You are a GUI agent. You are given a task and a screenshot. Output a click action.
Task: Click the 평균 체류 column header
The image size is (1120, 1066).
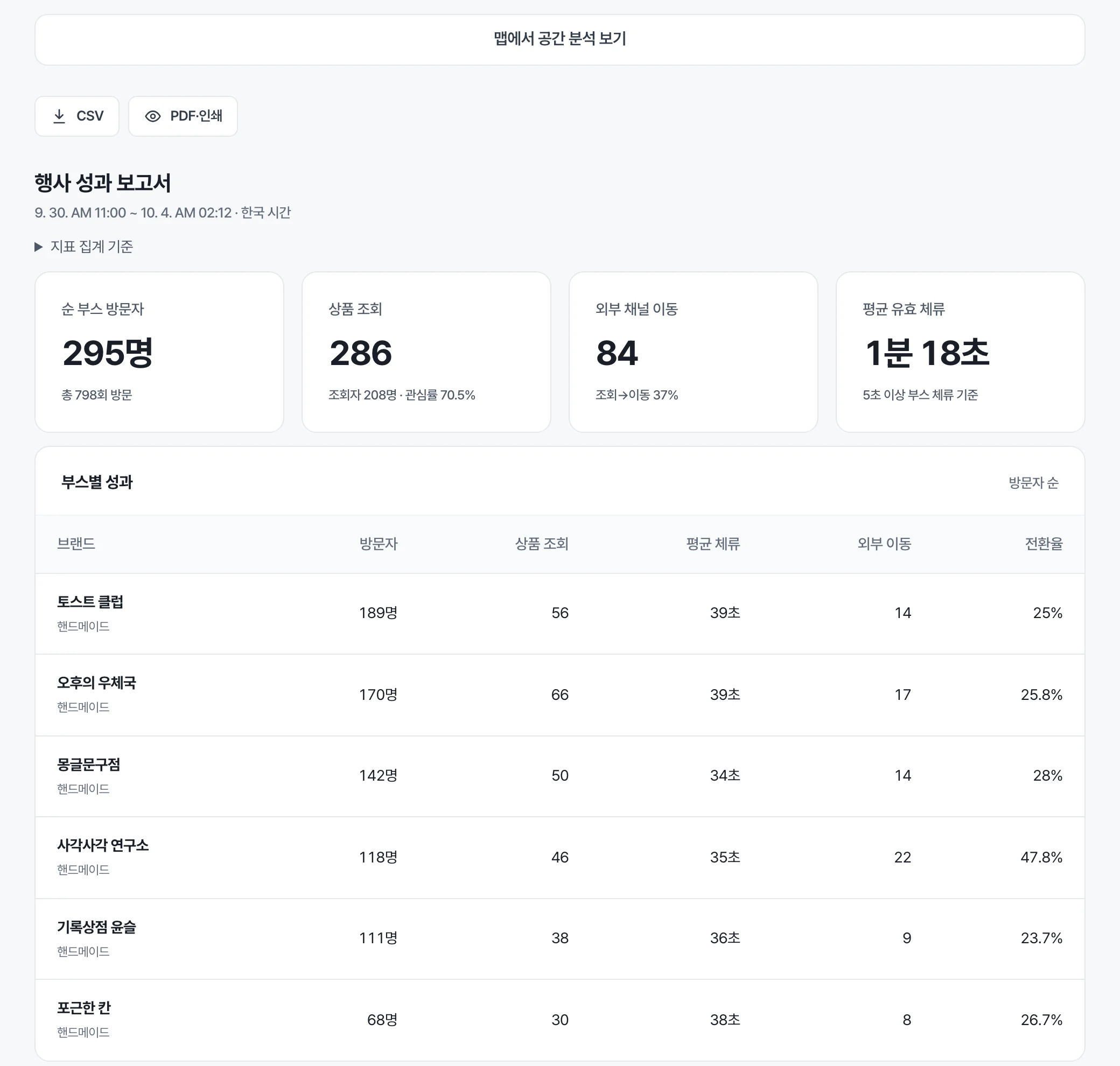coord(713,544)
